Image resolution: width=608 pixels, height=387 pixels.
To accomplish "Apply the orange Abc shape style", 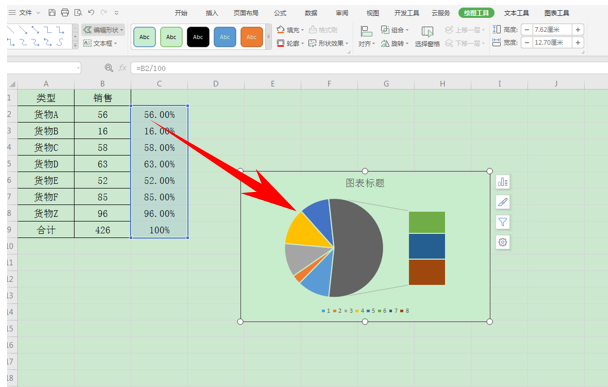I will pos(251,37).
